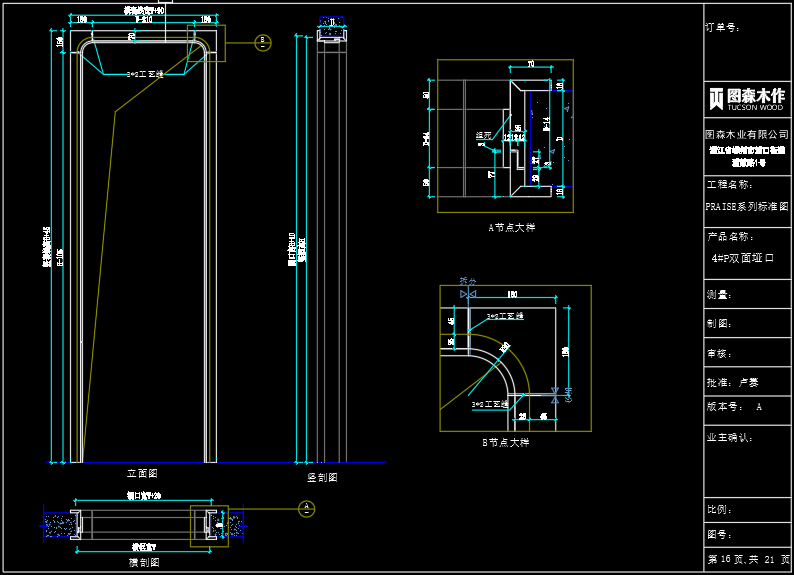The height and width of the screenshot is (575, 794).
Task: Select the 横剖图 cross-section label
Action: [x=144, y=563]
